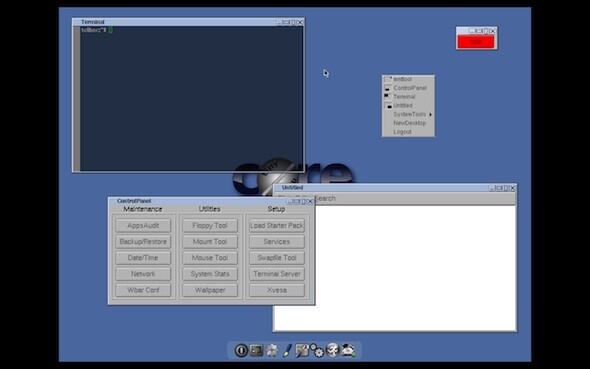Image resolution: width=590 pixels, height=369 pixels.
Task: Click the power Exit icon in the dock
Action: click(241, 350)
